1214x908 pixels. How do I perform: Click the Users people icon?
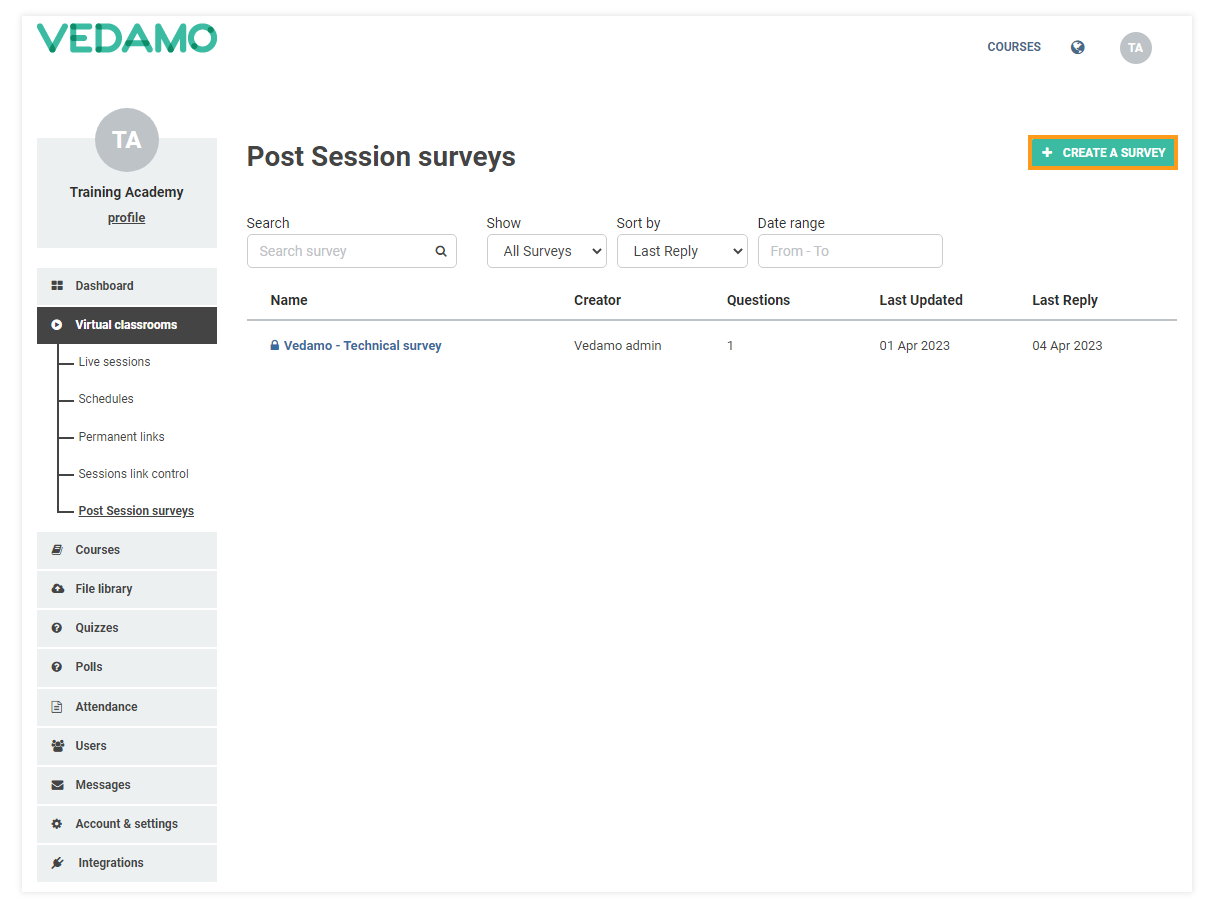(x=57, y=746)
